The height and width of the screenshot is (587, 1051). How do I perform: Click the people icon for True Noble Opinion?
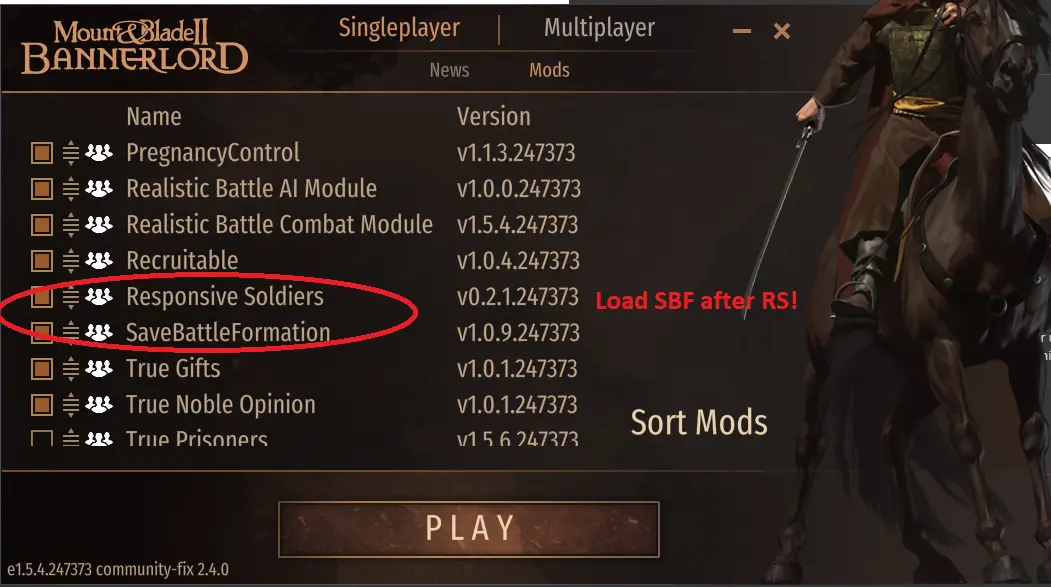pos(99,404)
